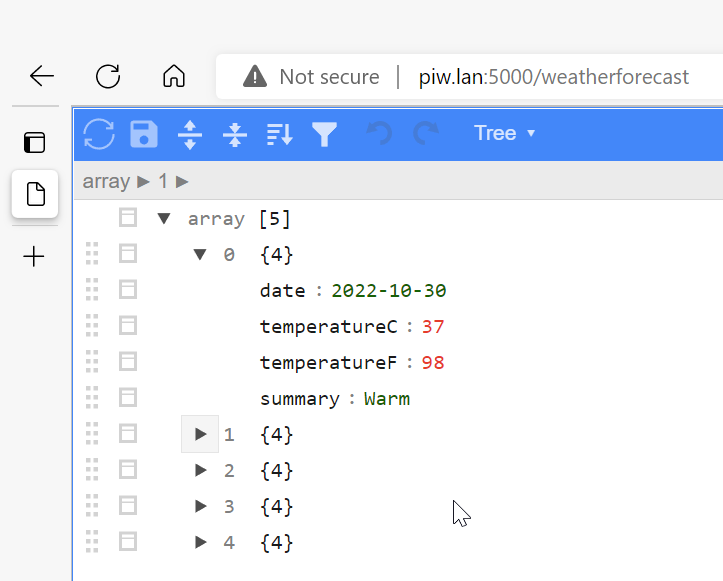Click the Not secure site warning
Screen dimensions: 723x581
point(312,76)
